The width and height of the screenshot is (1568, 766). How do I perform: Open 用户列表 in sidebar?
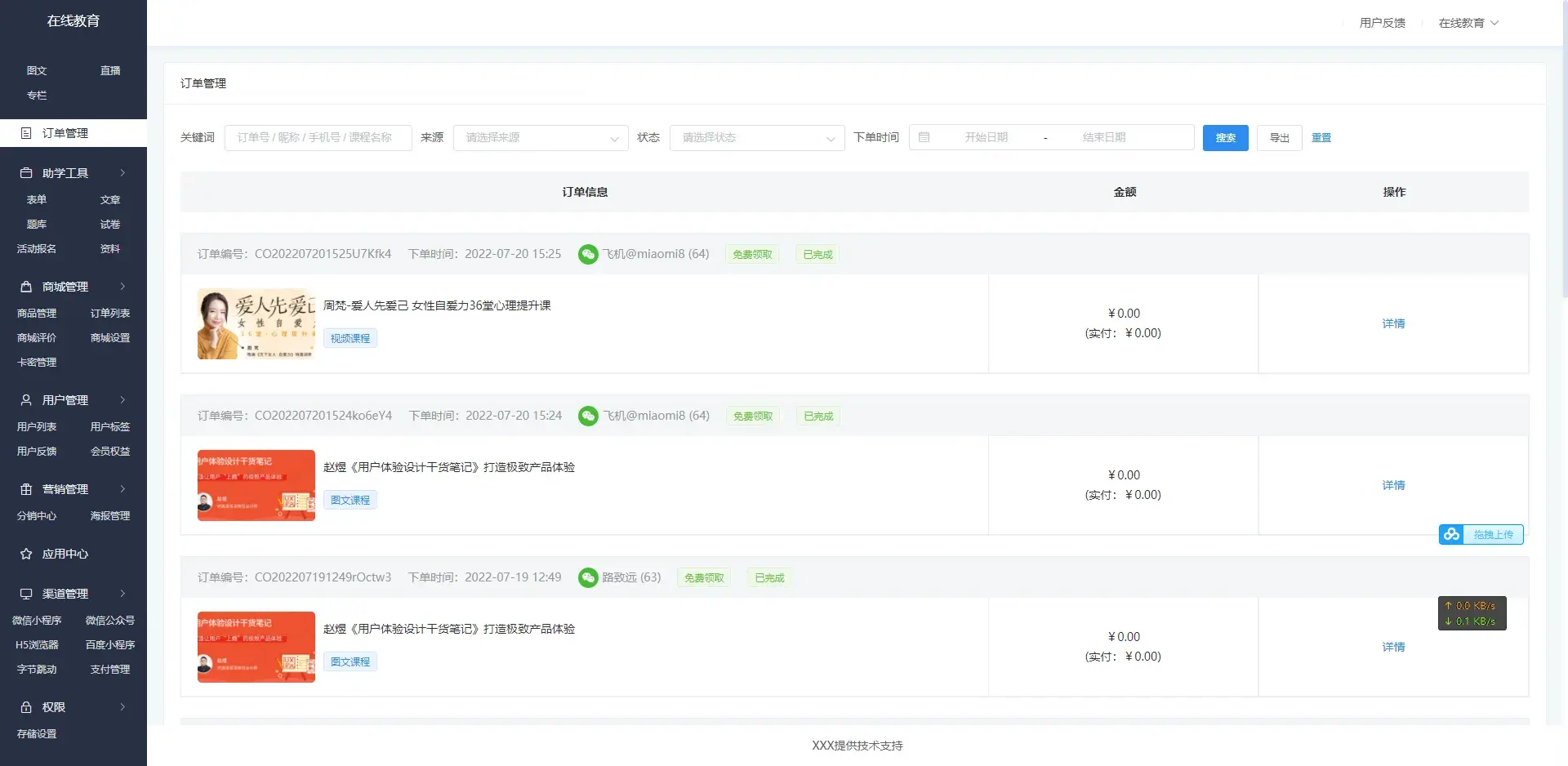coord(37,427)
